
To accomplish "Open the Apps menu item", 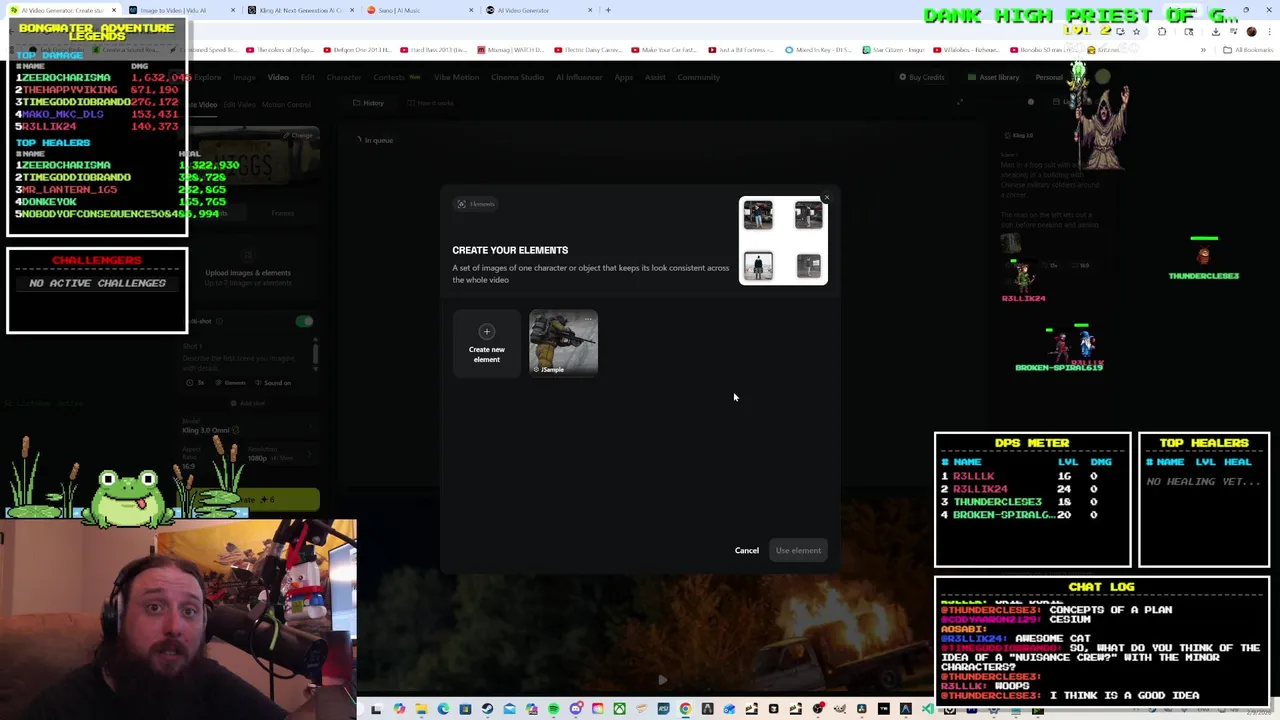I will tap(623, 77).
